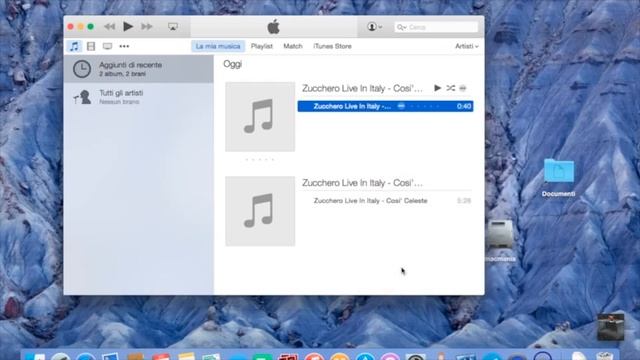This screenshot has height=360, width=640.
Task: Select the La mia musica tab
Action: coord(218,46)
